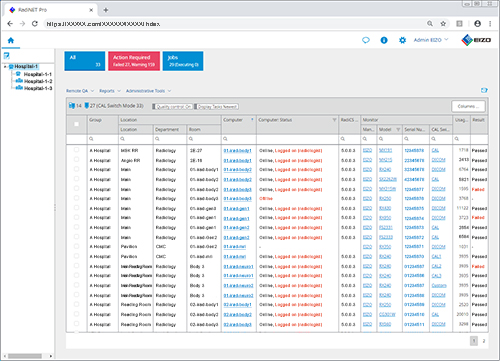Screen dimensions: 500x361
Task: Open the Custom CAL Switch mode link
Action: pos(439,285)
